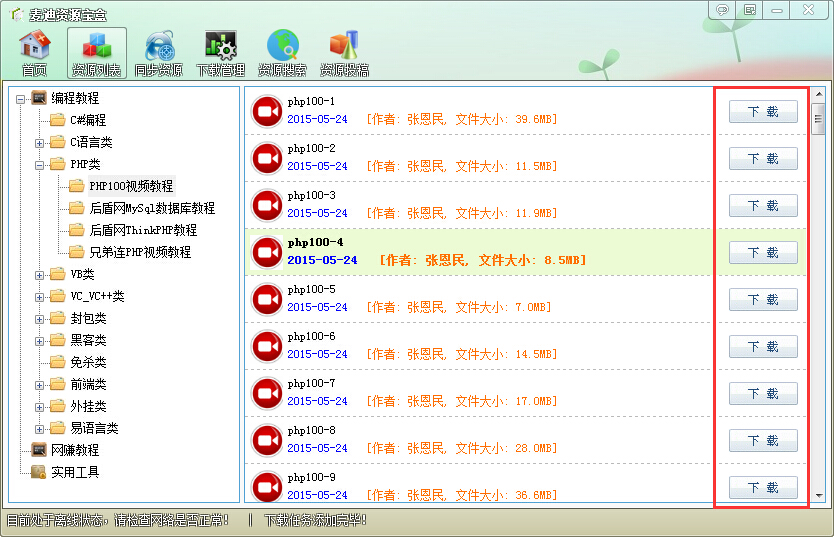Image resolution: width=834 pixels, height=537 pixels.
Task: Select the 后盾网MySql数据库教程 tree item
Action: coord(152,208)
